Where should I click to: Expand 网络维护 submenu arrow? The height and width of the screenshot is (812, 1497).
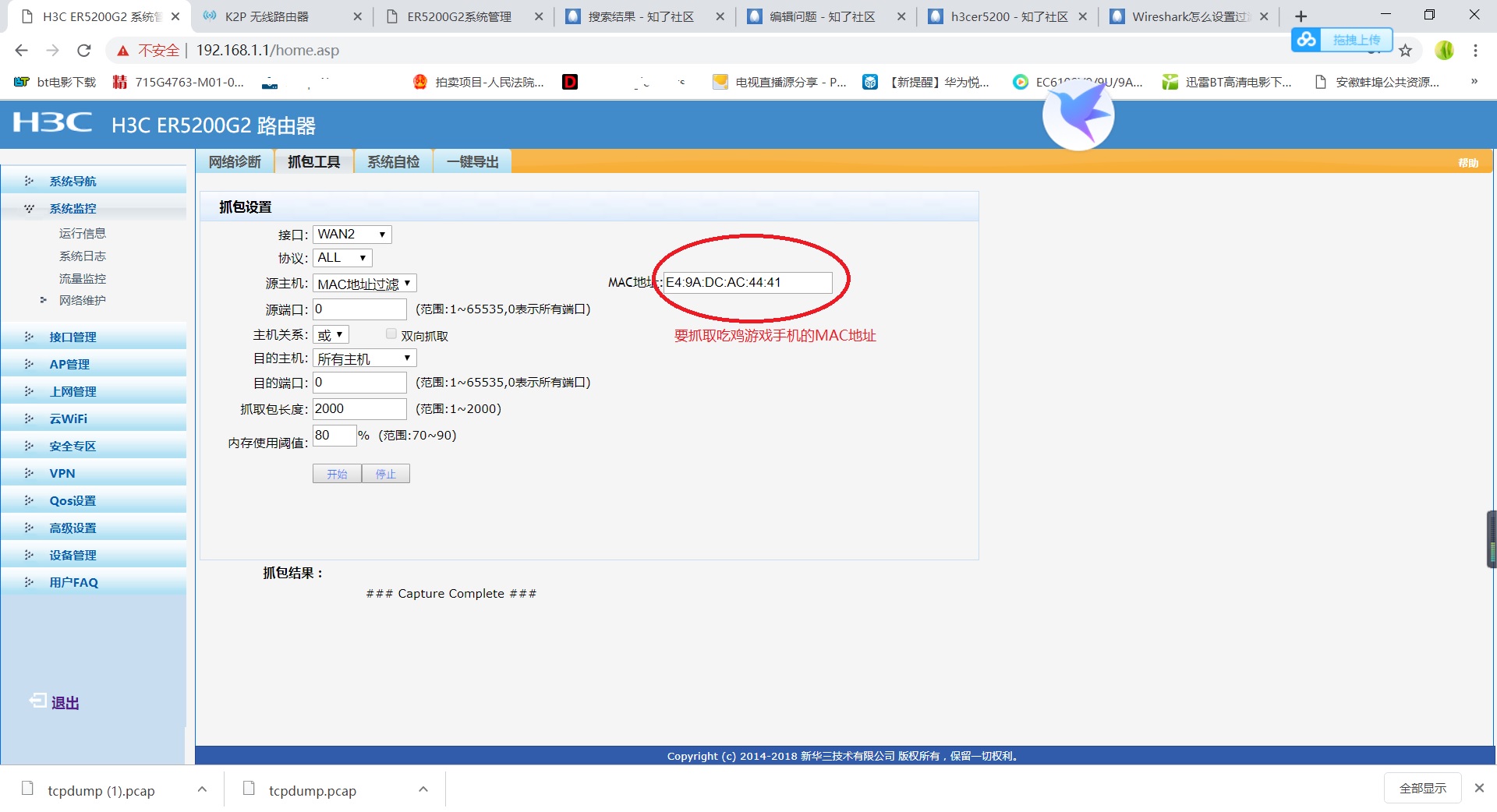[x=44, y=300]
